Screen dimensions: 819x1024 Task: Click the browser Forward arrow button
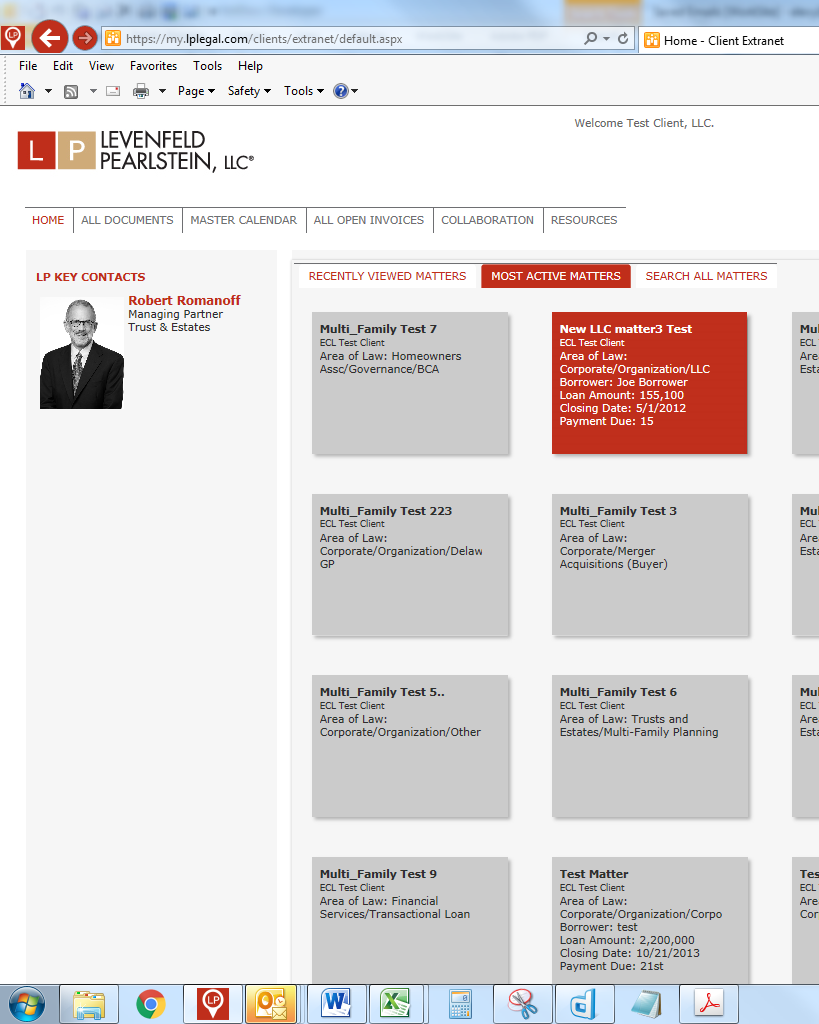point(84,39)
